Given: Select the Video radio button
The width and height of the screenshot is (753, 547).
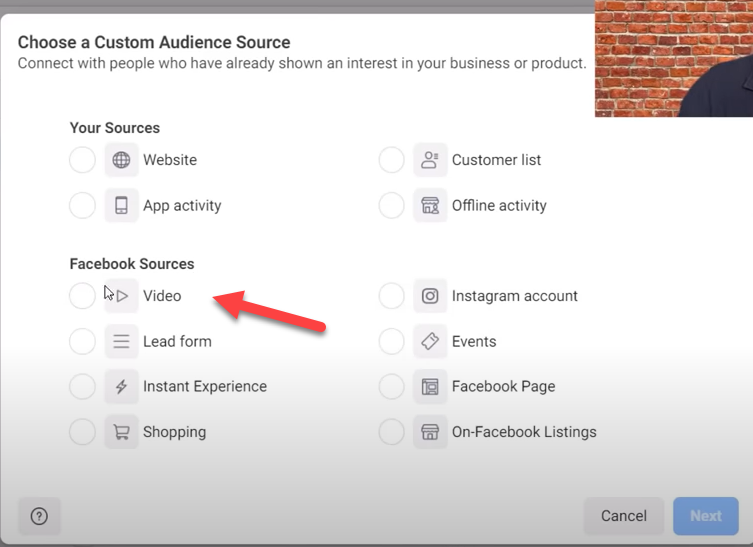Looking at the screenshot, I should coord(83,296).
